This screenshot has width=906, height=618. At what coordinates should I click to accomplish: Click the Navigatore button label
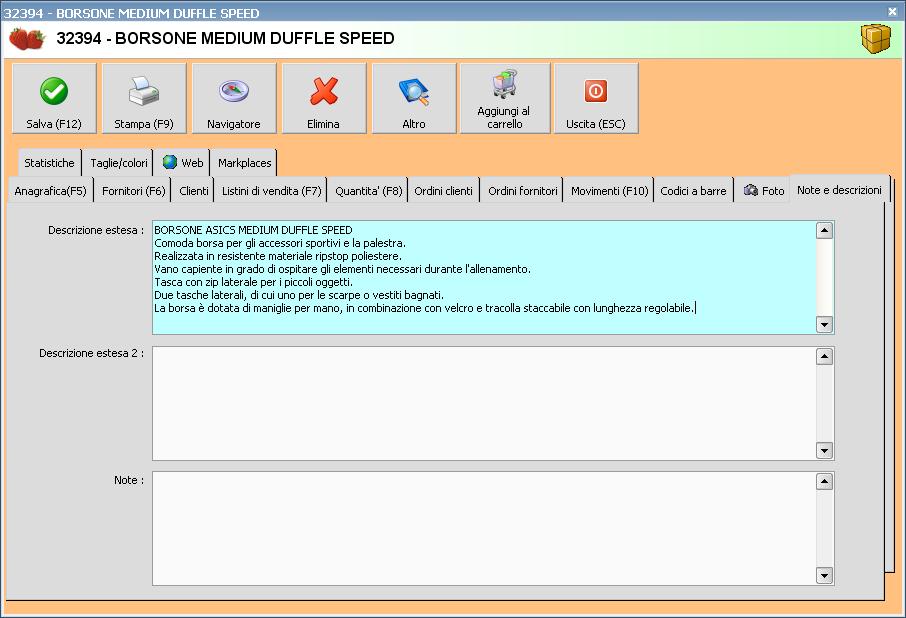[x=233, y=124]
